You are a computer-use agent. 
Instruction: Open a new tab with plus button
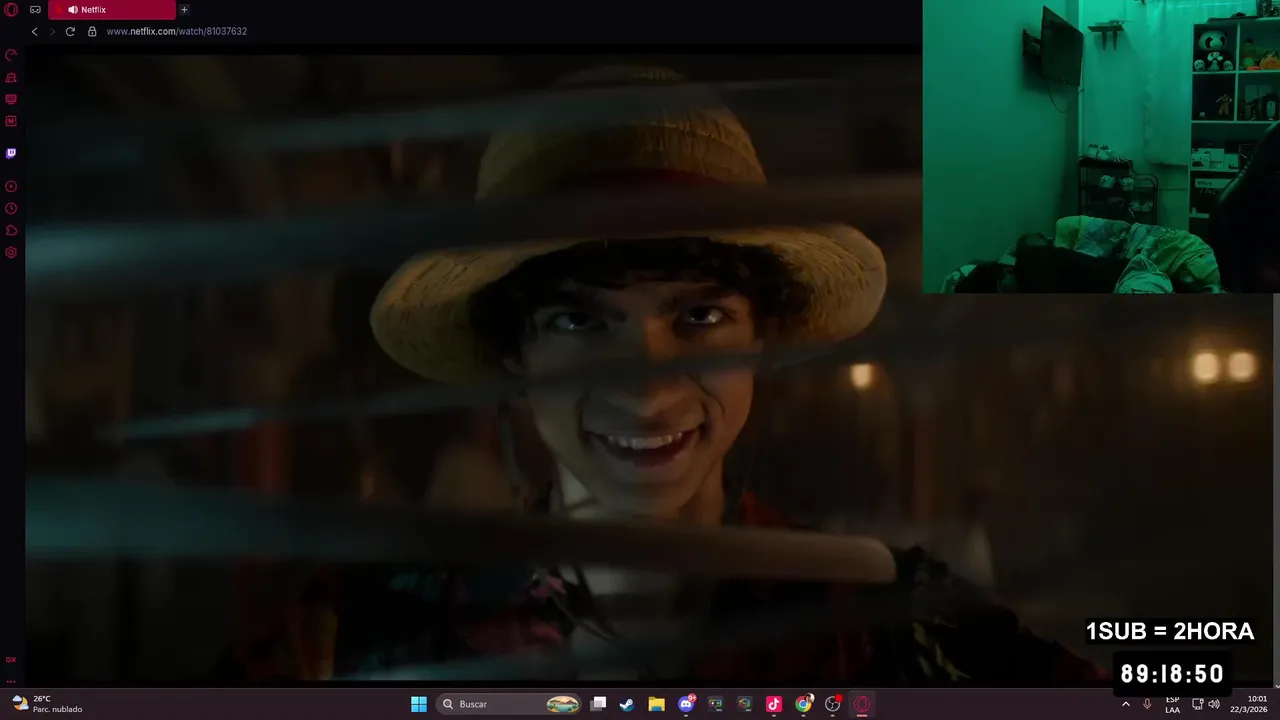(184, 10)
